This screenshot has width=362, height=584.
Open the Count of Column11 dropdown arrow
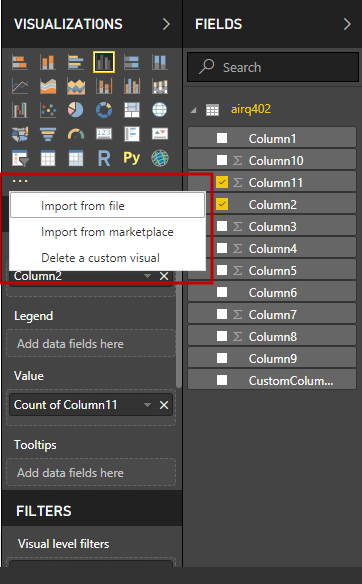pyautogui.click(x=147, y=405)
